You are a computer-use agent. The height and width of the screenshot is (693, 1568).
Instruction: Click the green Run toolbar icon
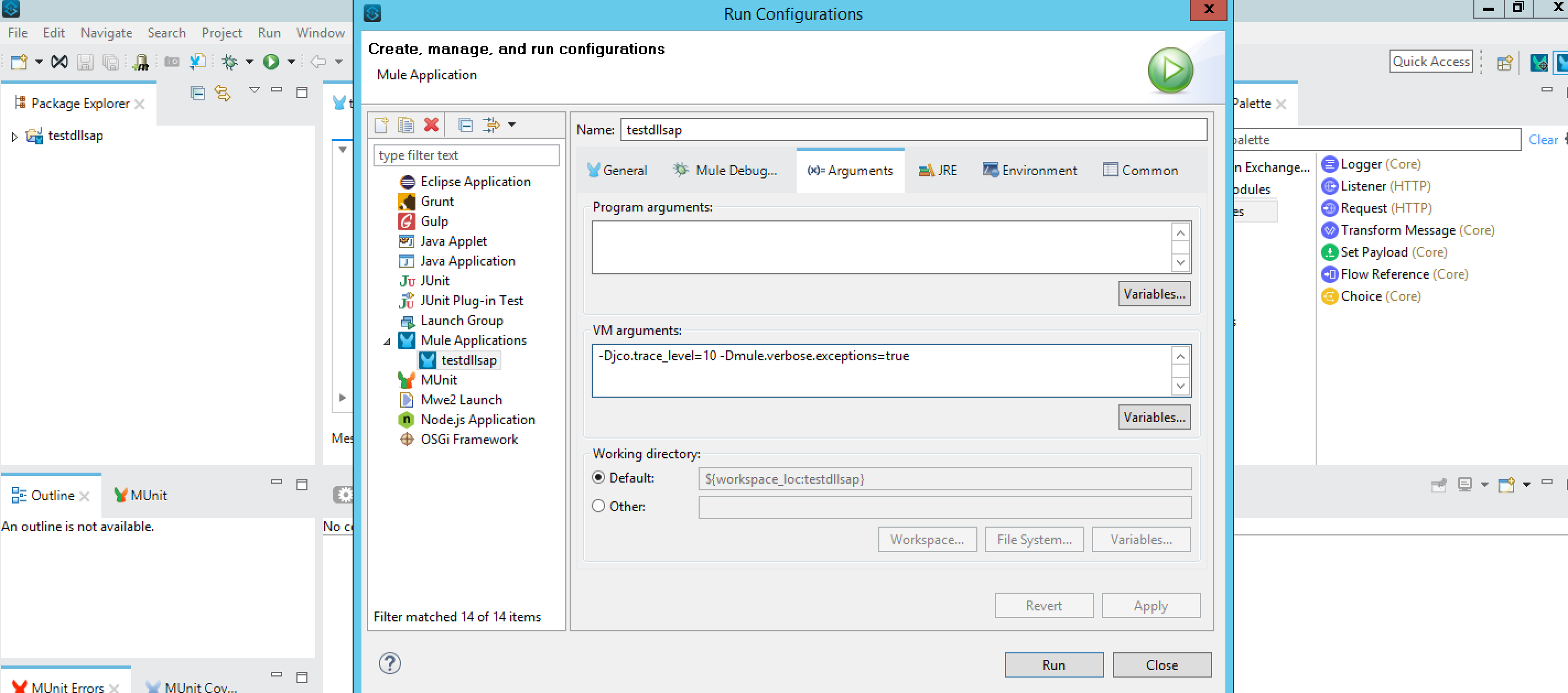click(x=271, y=62)
